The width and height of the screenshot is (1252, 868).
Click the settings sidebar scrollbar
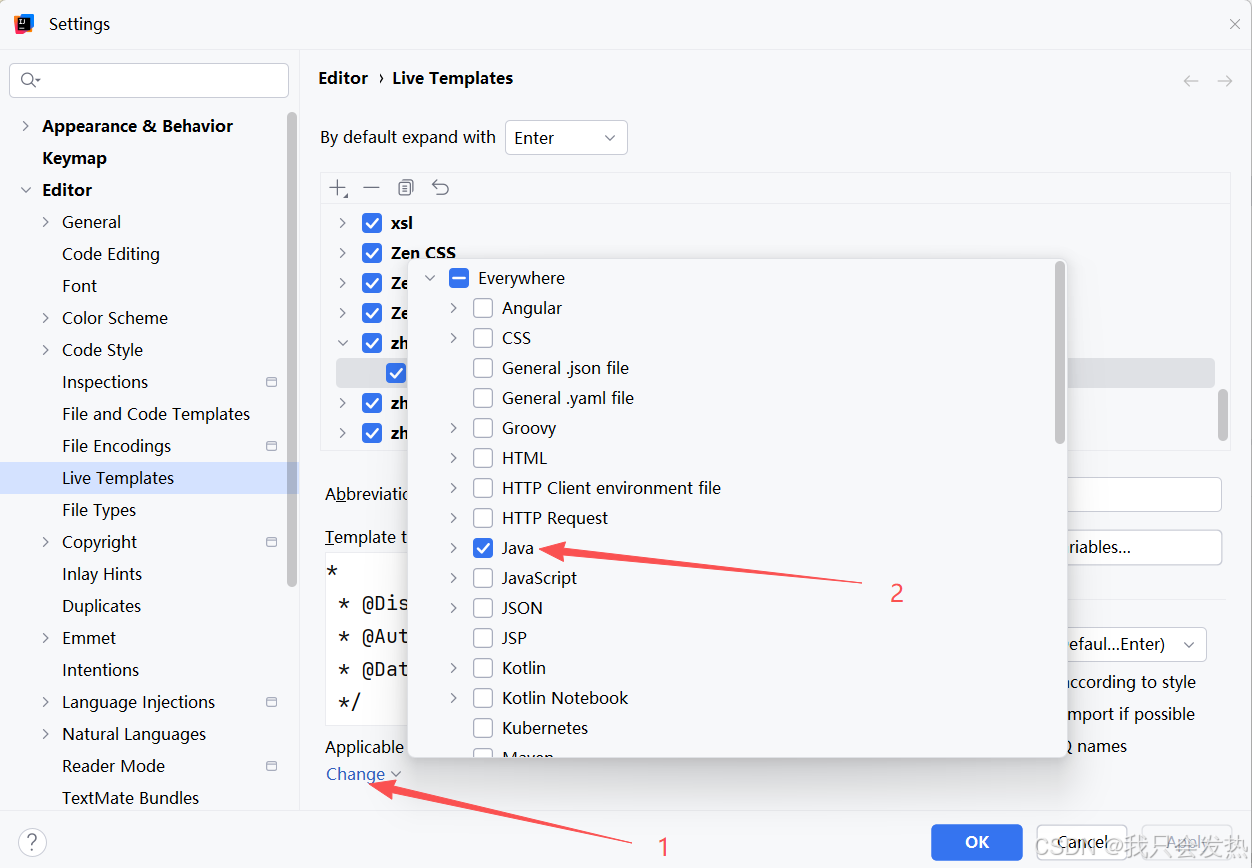tap(292, 349)
